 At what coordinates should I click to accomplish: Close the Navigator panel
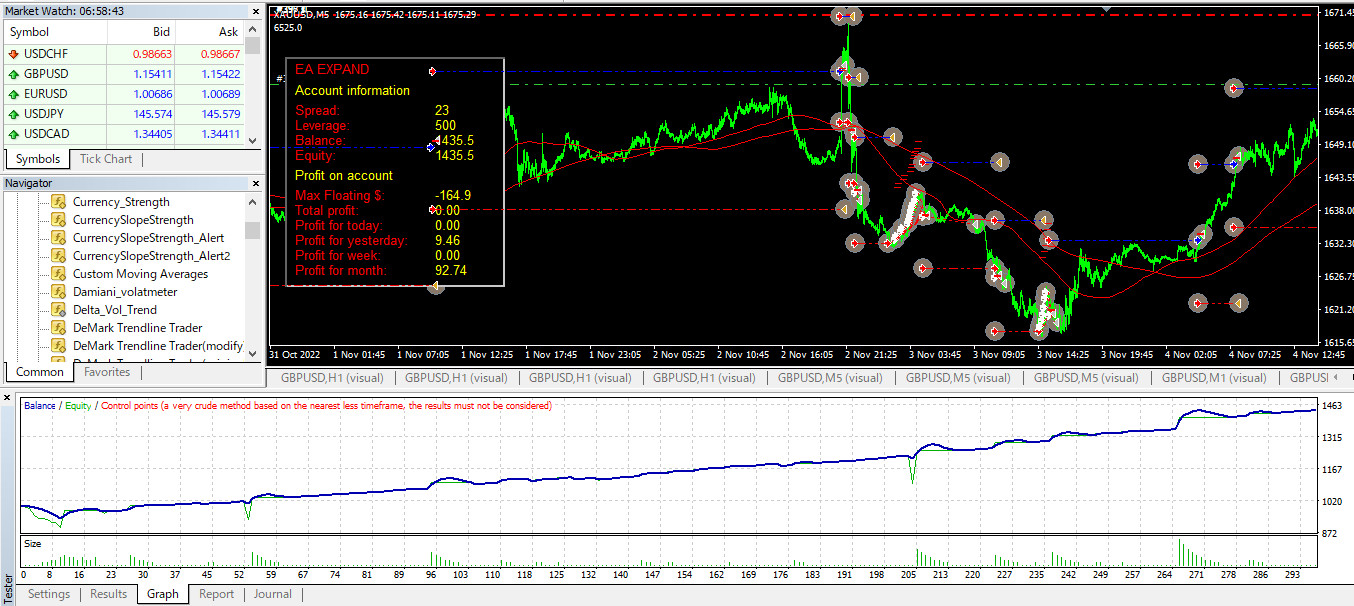253,183
